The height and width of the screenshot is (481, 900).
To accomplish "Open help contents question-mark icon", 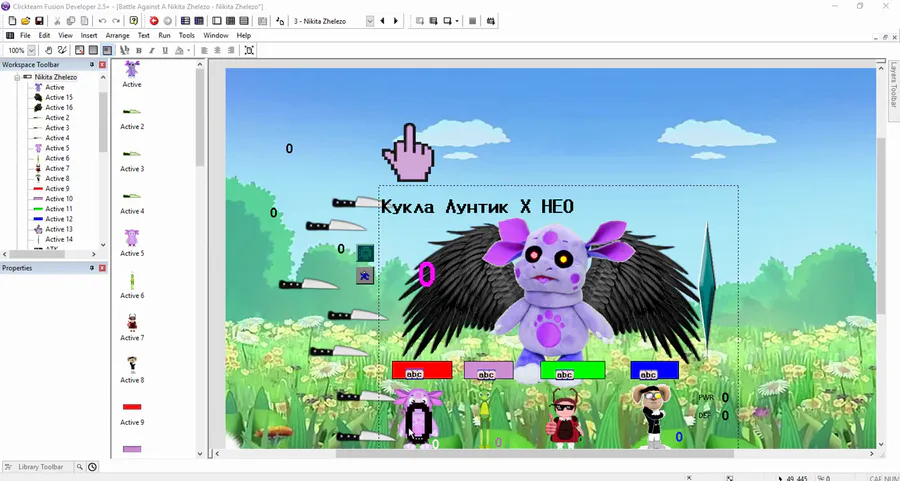I will pyautogui.click(x=134, y=21).
